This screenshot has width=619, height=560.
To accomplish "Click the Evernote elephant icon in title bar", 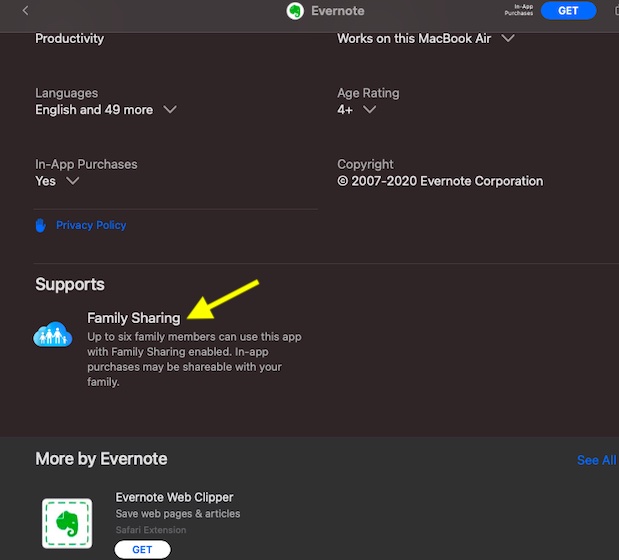I will [x=295, y=11].
